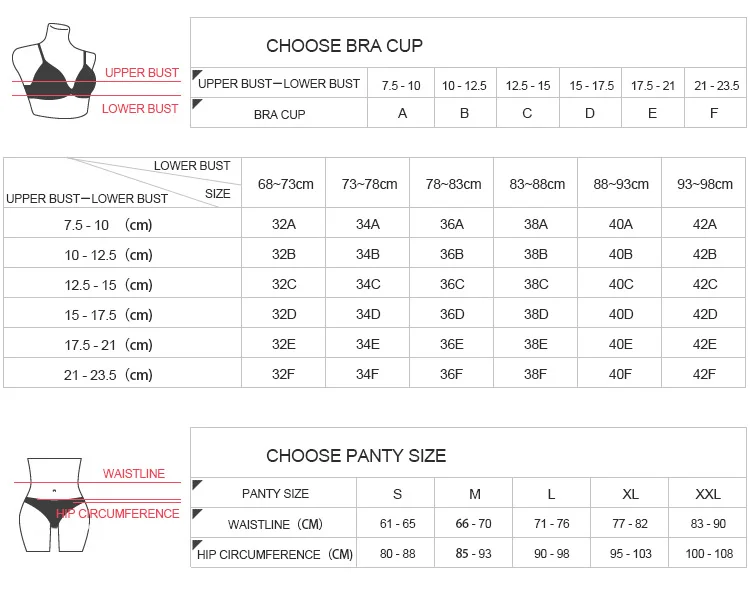Select the 68~73cm lower bust column
This screenshot has height=600, width=750.
coord(285,184)
